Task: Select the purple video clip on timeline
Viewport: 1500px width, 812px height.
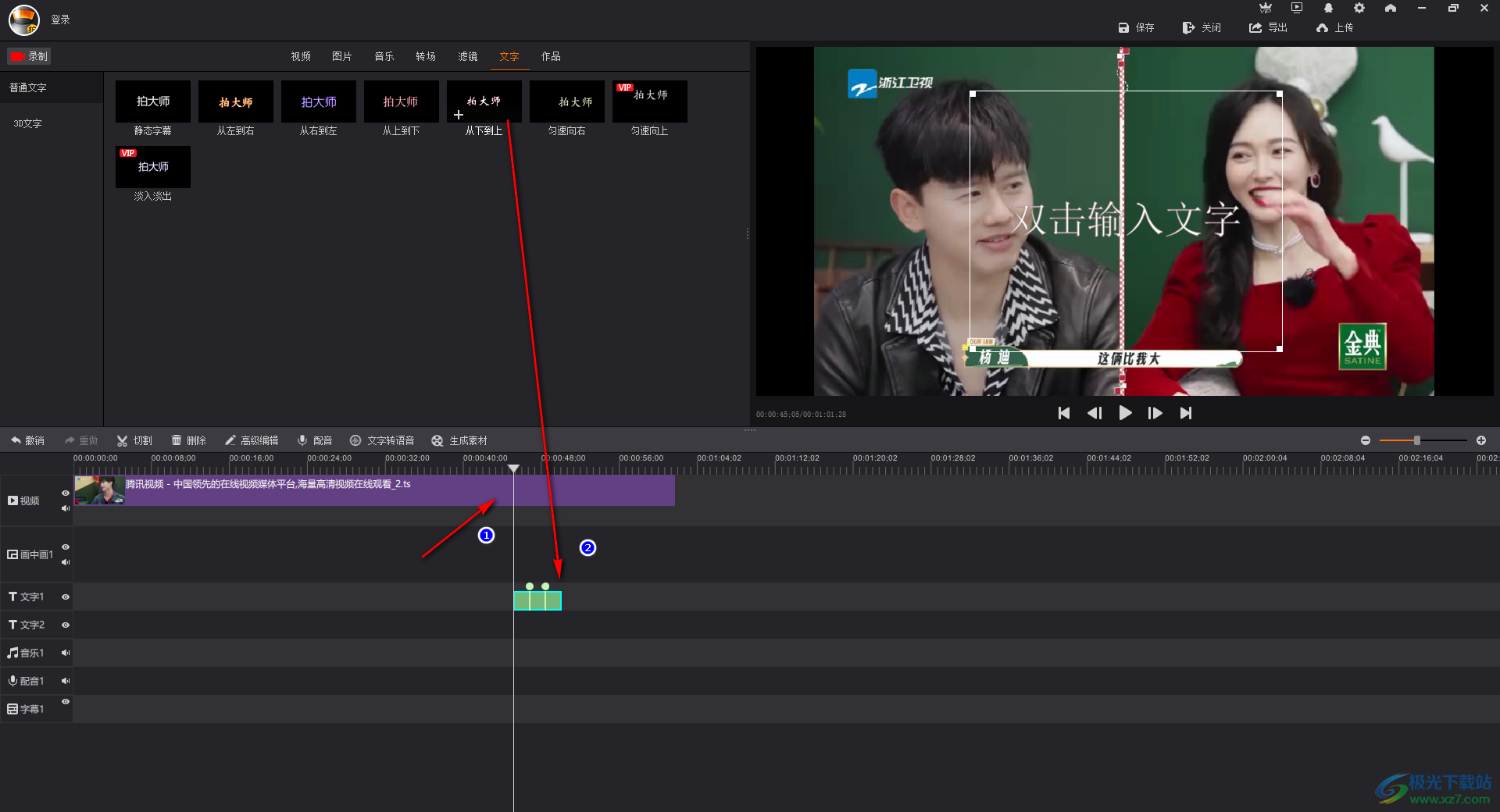Action: point(374,490)
